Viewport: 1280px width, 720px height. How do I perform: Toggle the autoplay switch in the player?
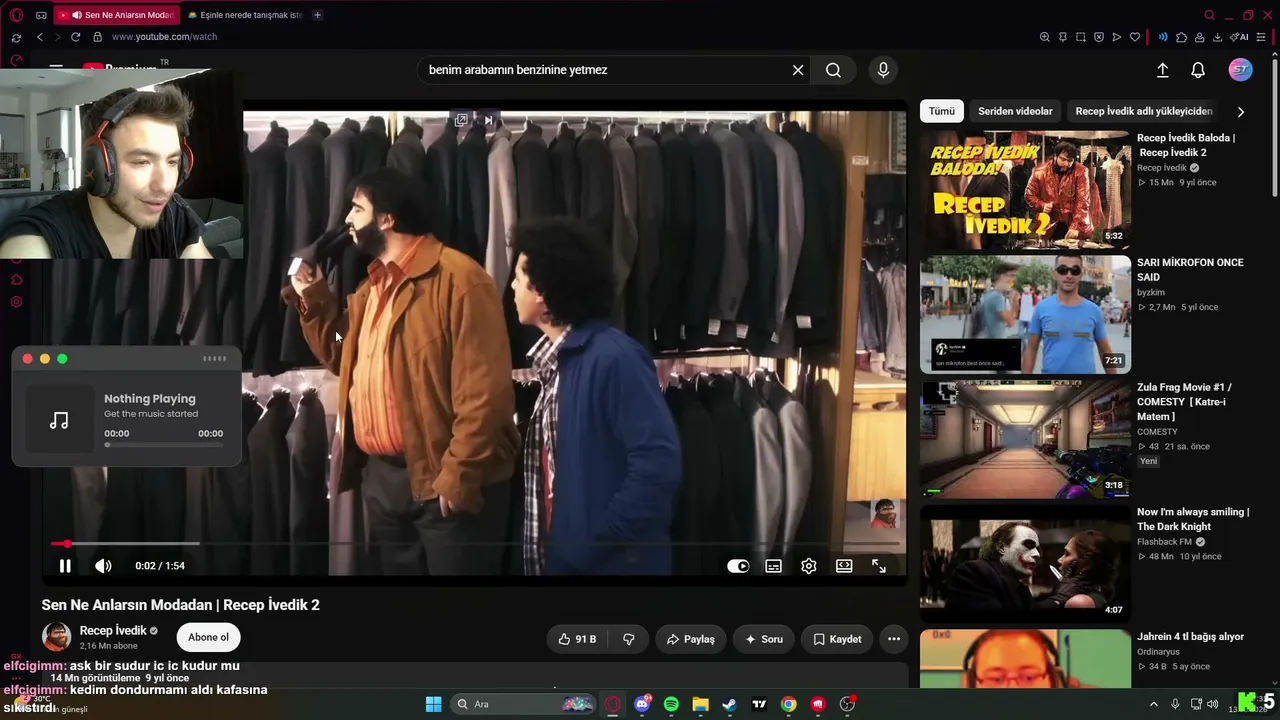click(x=738, y=566)
